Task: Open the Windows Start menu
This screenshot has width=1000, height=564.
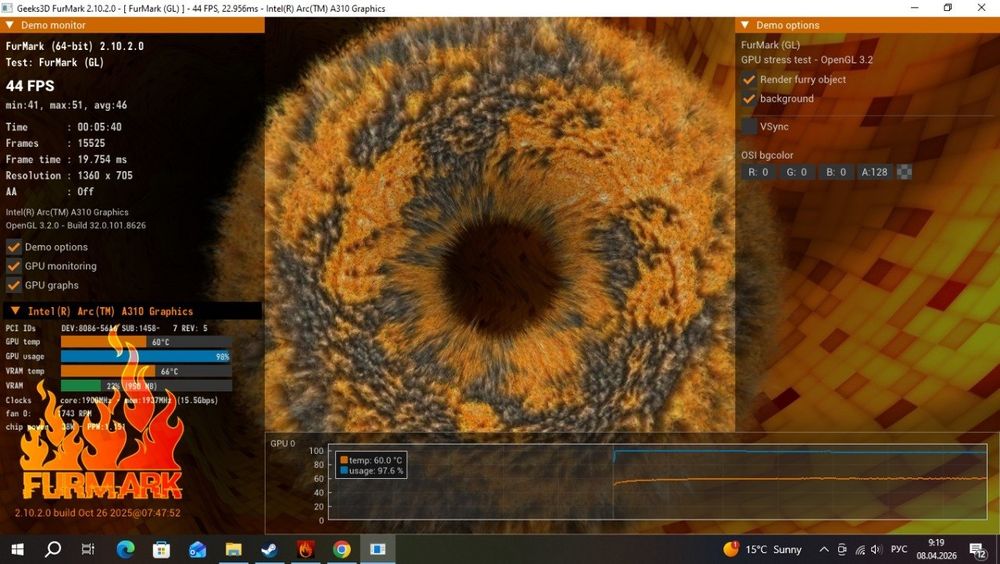Action: pyautogui.click(x=17, y=549)
